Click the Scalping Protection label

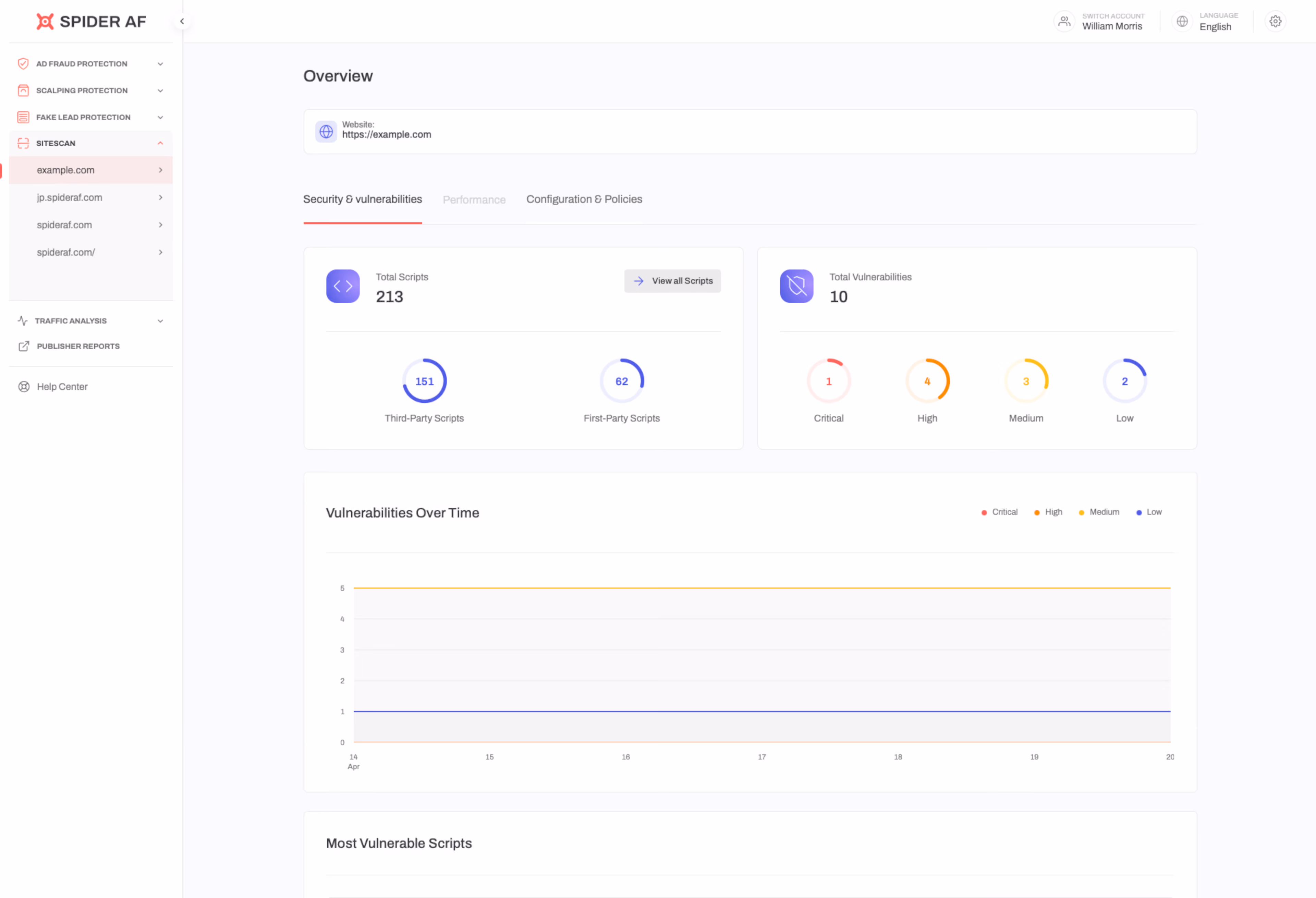click(82, 90)
